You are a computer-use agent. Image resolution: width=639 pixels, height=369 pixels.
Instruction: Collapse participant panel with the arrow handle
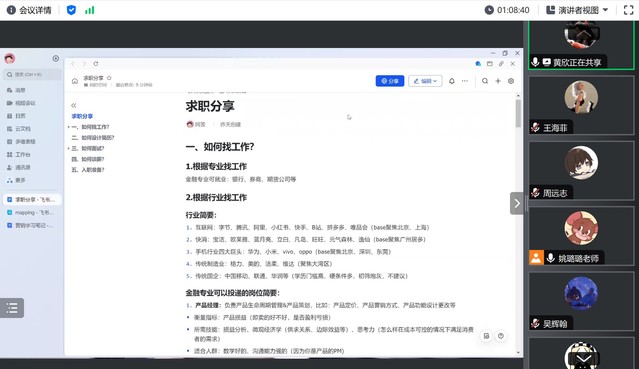pyautogui.click(x=517, y=203)
